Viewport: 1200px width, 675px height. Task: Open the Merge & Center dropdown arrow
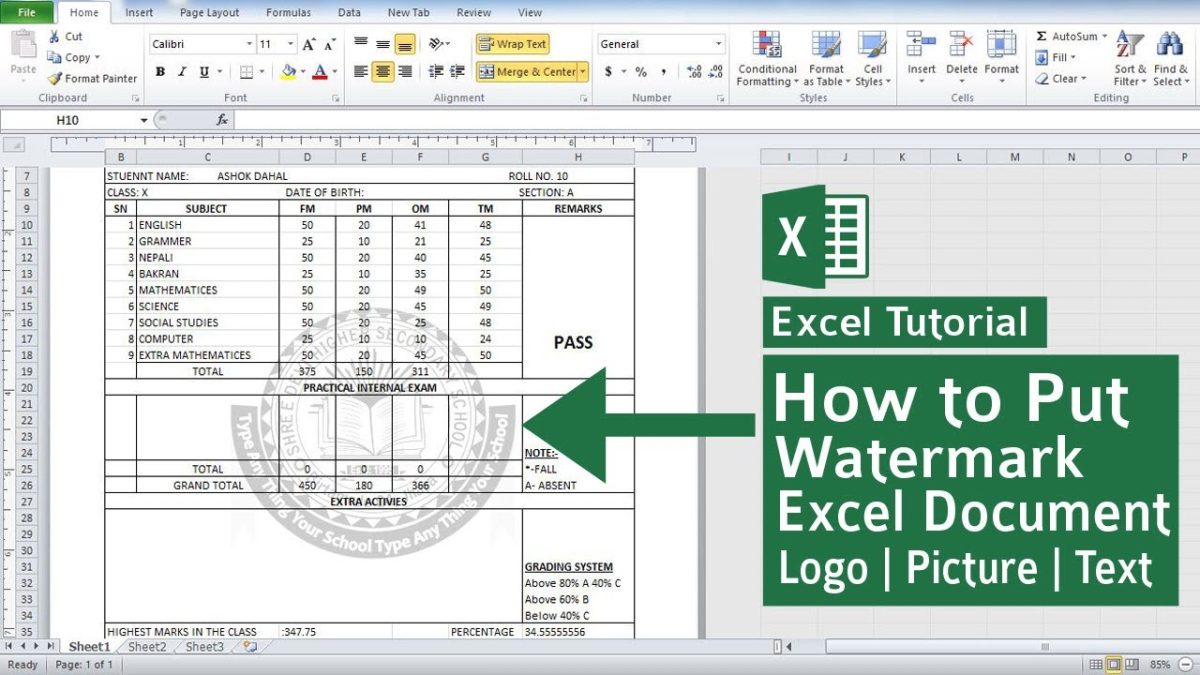(581, 71)
